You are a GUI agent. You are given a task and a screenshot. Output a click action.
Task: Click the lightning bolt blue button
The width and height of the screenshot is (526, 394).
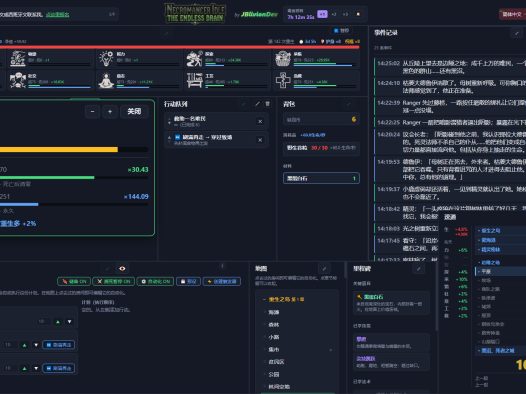[x=222, y=281]
